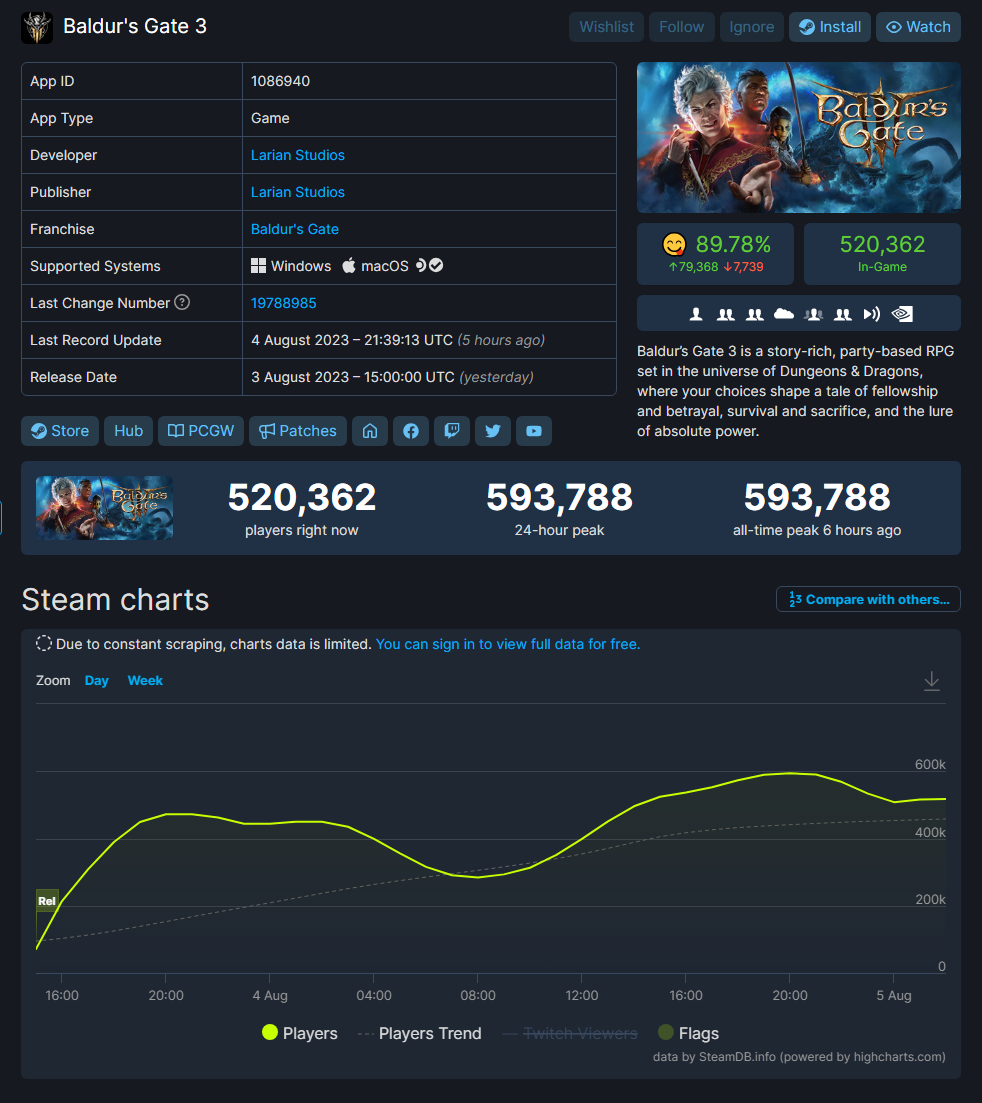982x1103 pixels.
Task: Set chart zoom to Week
Action: coord(145,680)
